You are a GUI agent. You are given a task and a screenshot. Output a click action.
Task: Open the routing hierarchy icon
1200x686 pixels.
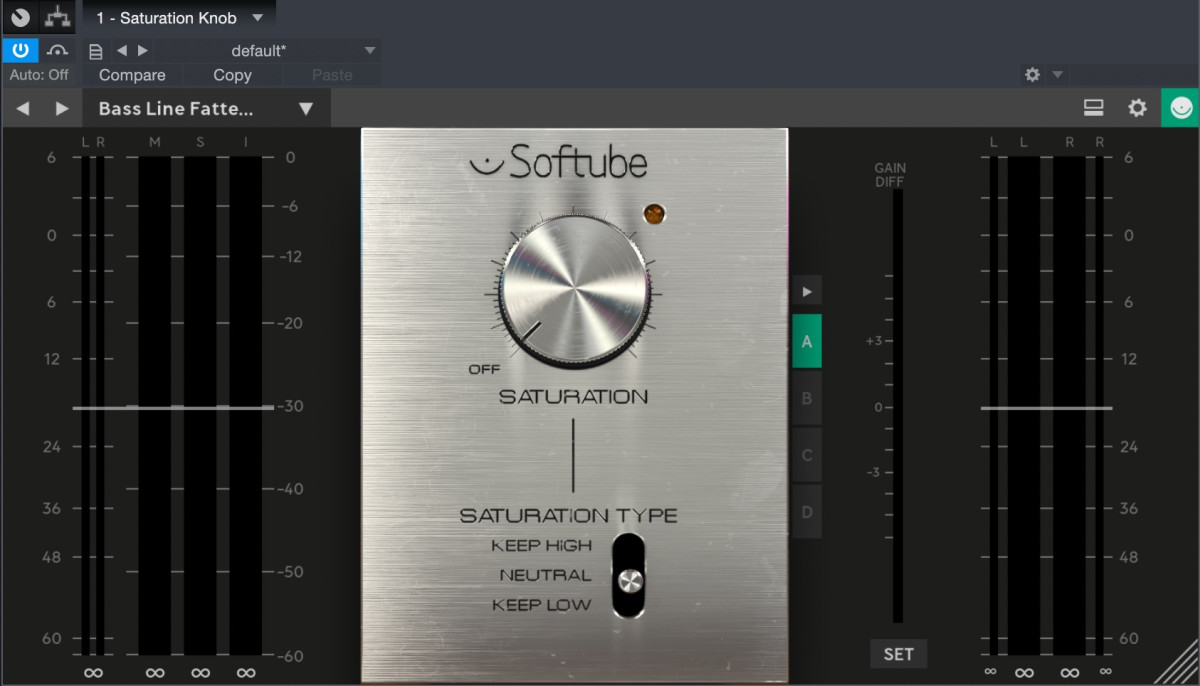pyautogui.click(x=59, y=18)
